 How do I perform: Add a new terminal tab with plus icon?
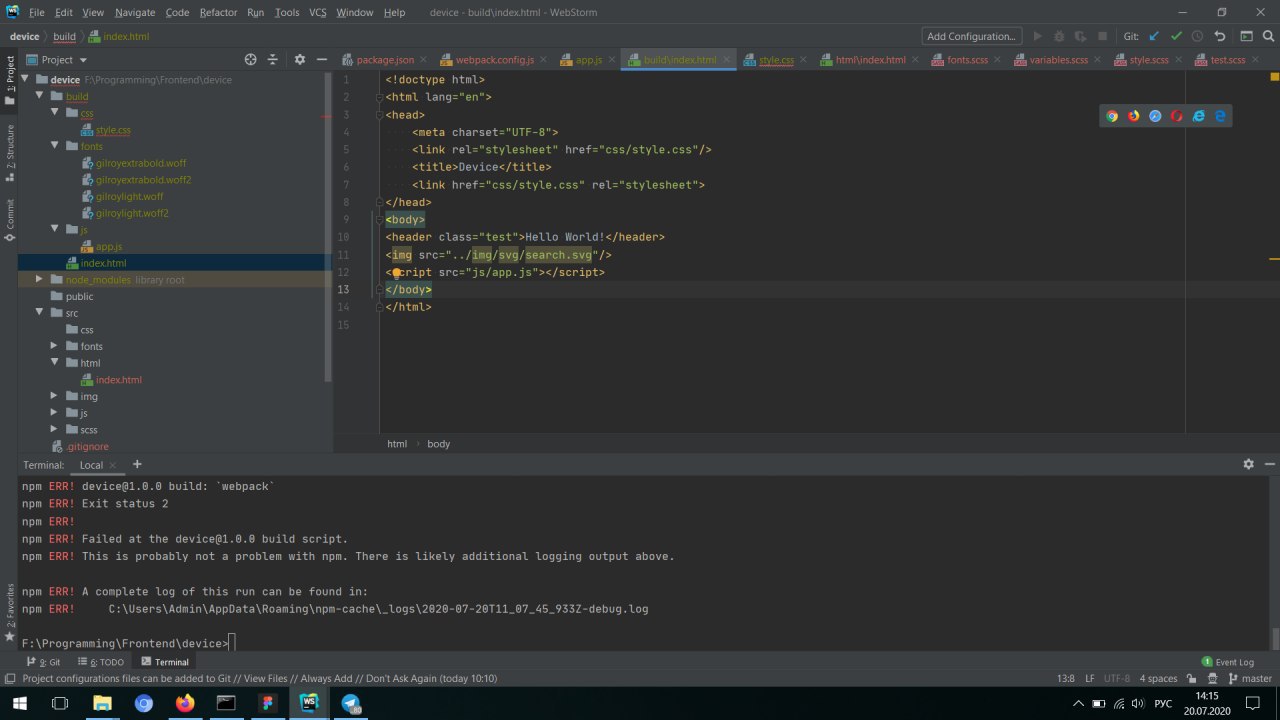tap(137, 464)
